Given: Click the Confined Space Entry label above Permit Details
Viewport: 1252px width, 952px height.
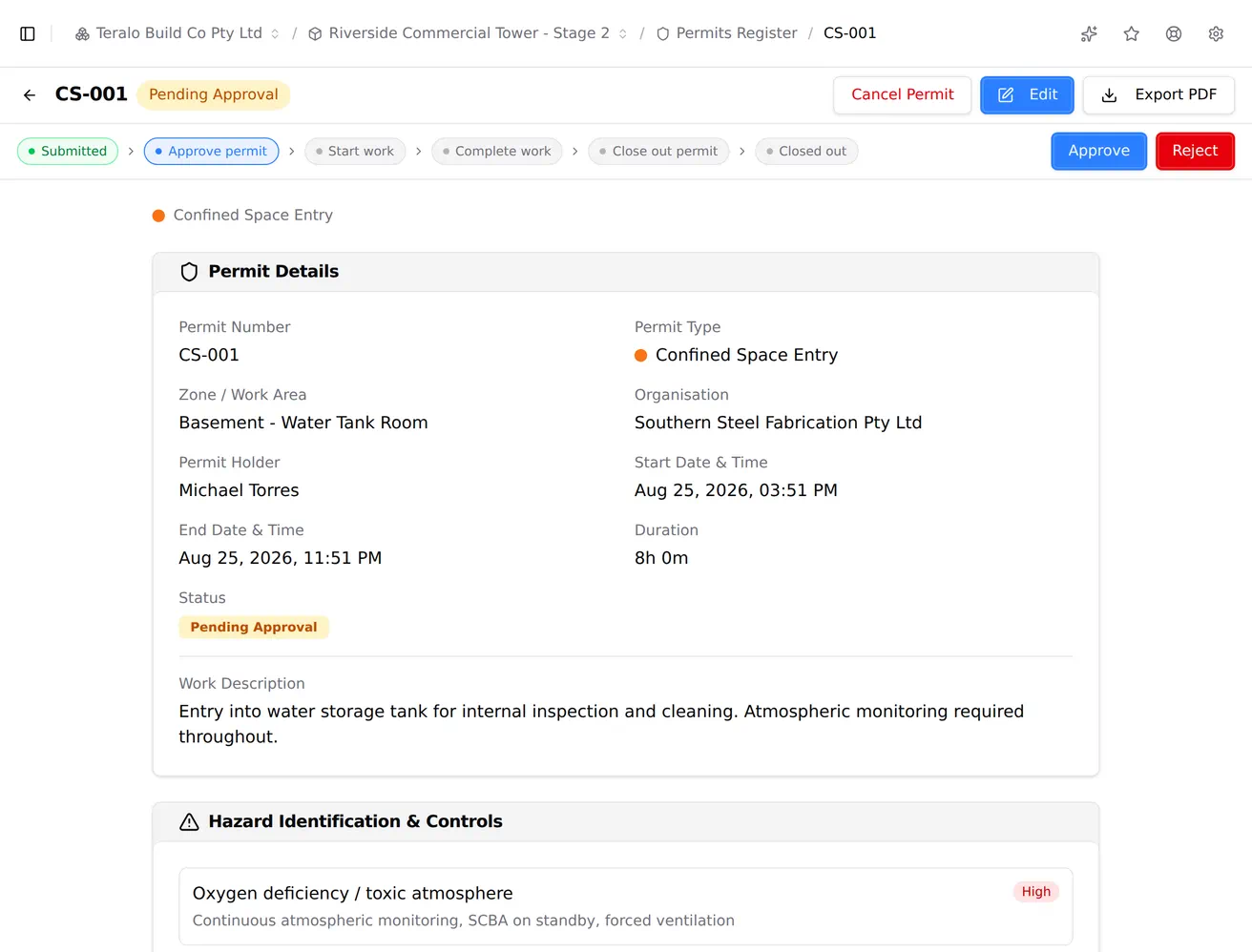Looking at the screenshot, I should click(253, 215).
